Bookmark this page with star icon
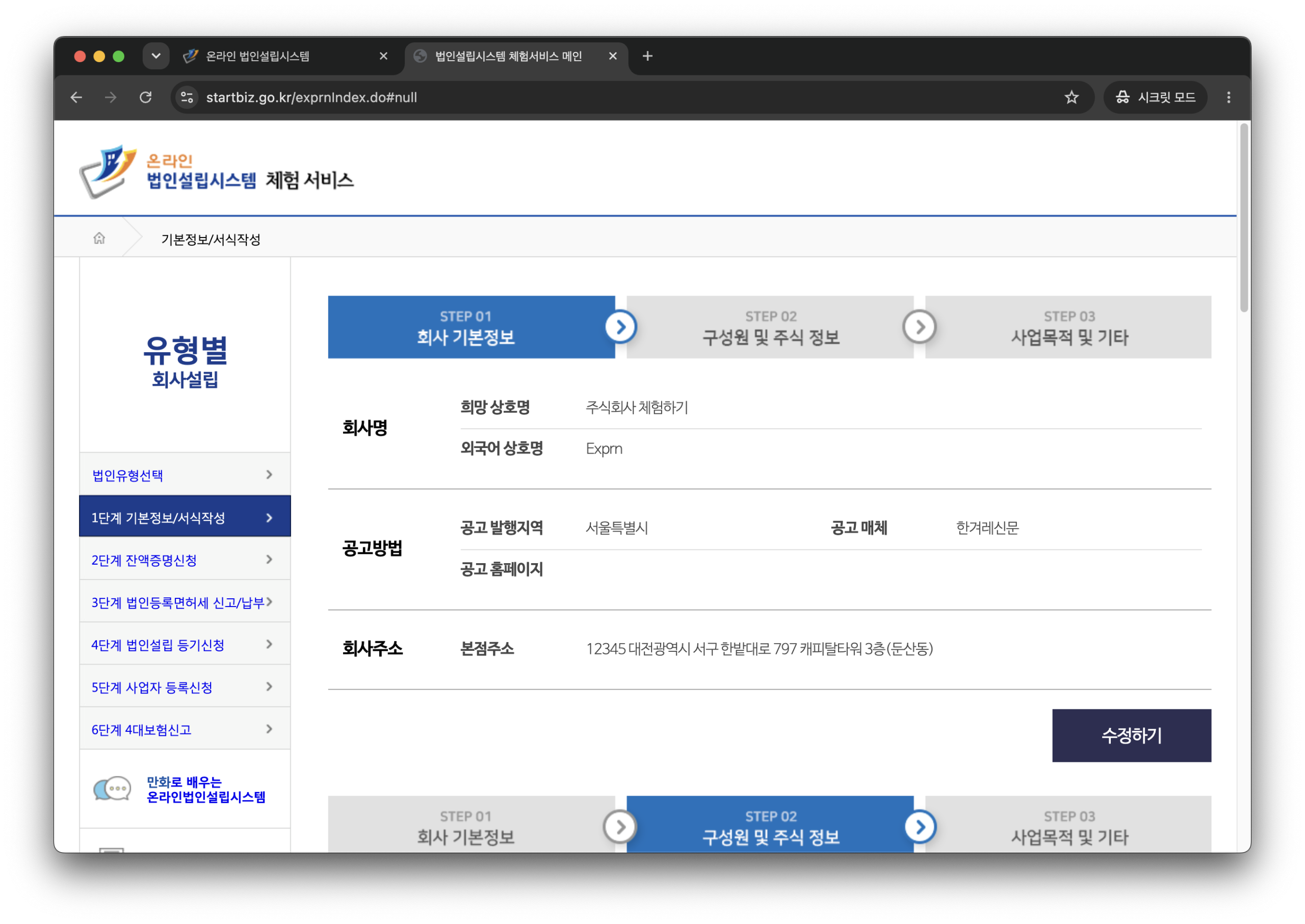The image size is (1305, 924). click(1071, 97)
